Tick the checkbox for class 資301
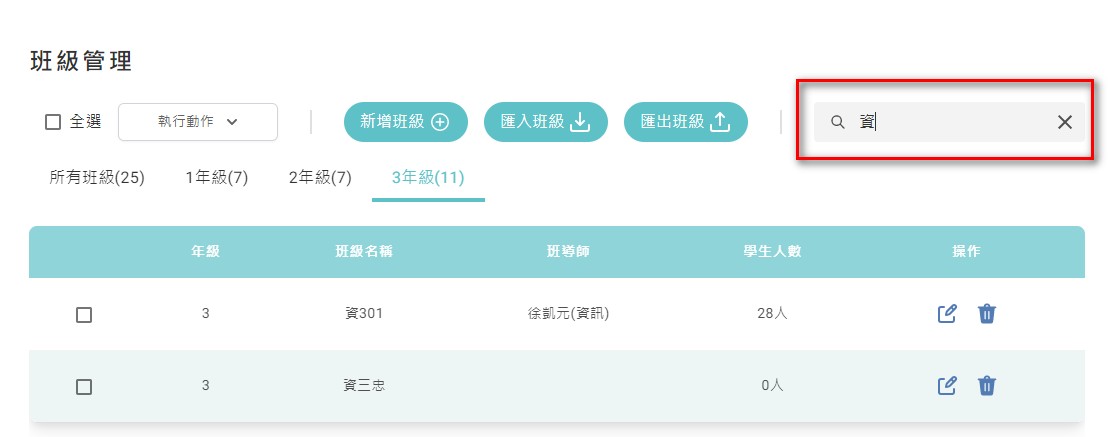Viewport: 1108px width, 437px height. tap(84, 315)
